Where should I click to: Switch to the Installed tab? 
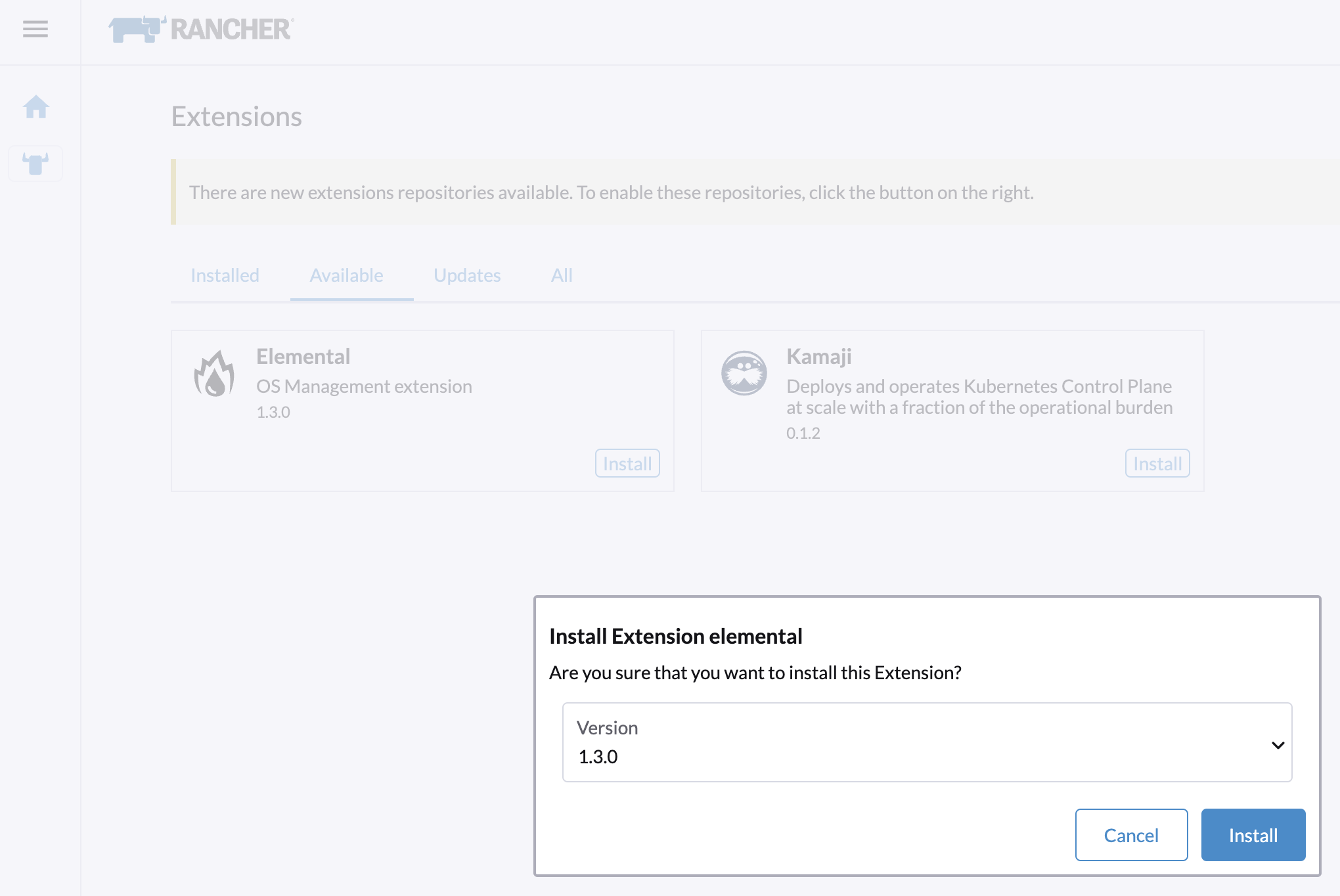224,275
